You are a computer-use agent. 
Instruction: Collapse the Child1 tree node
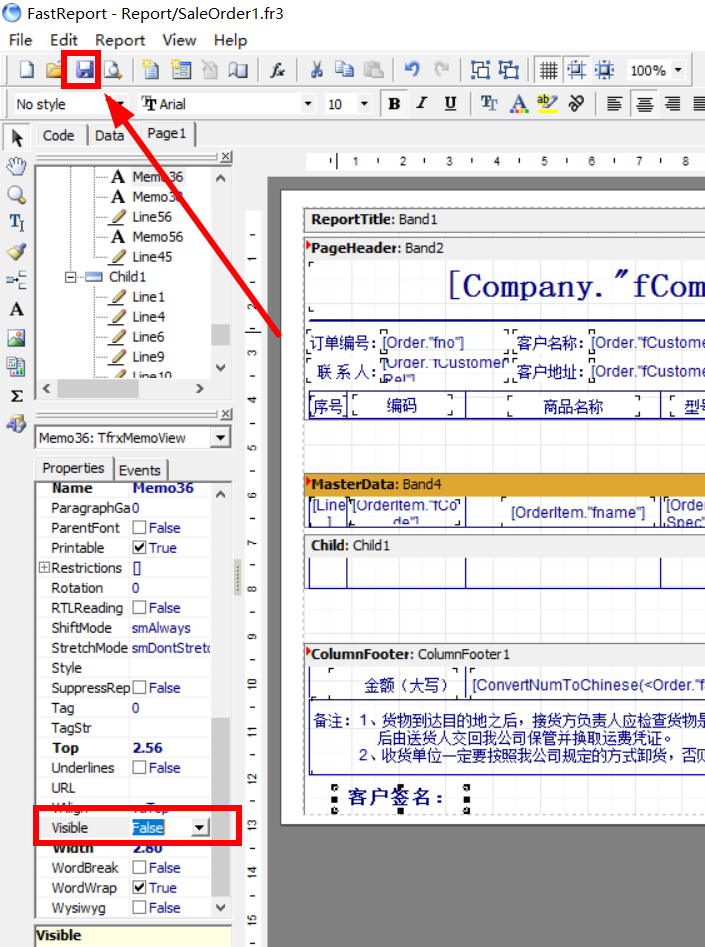[71, 277]
